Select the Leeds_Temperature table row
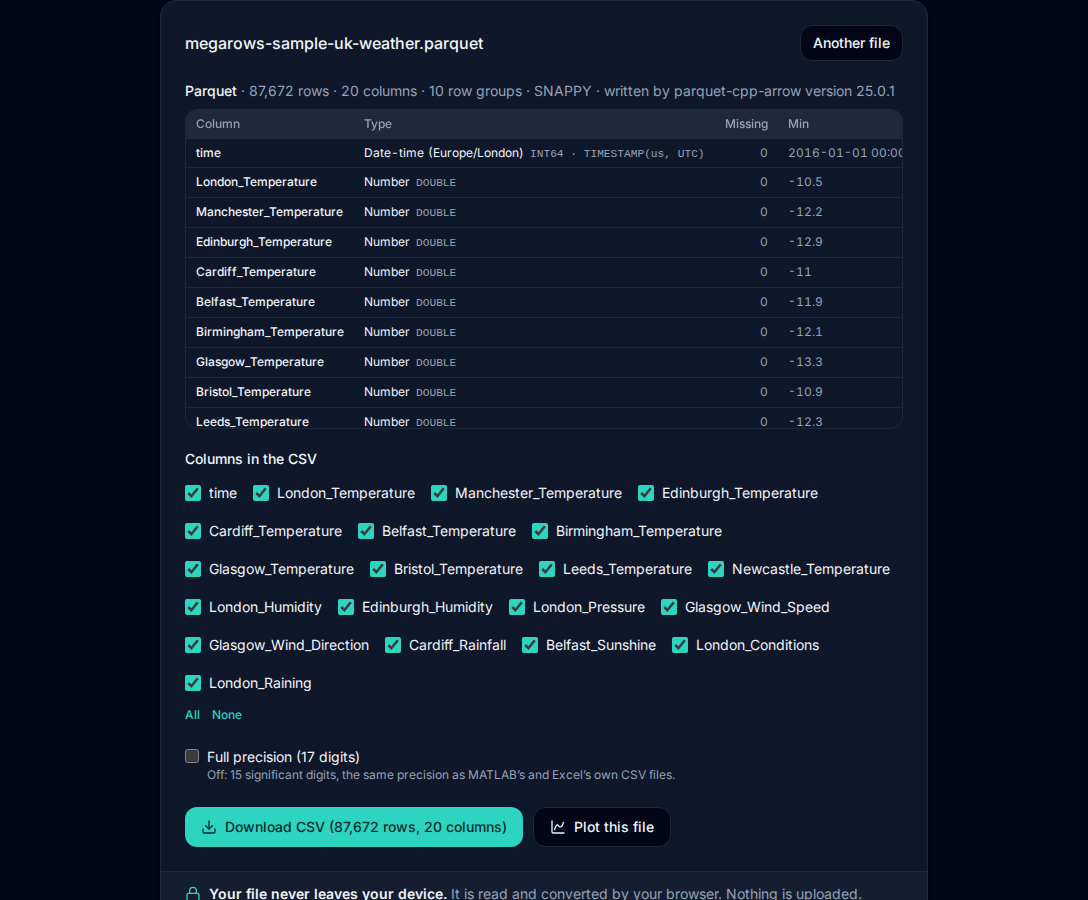The height and width of the screenshot is (900, 1088). [x=544, y=418]
